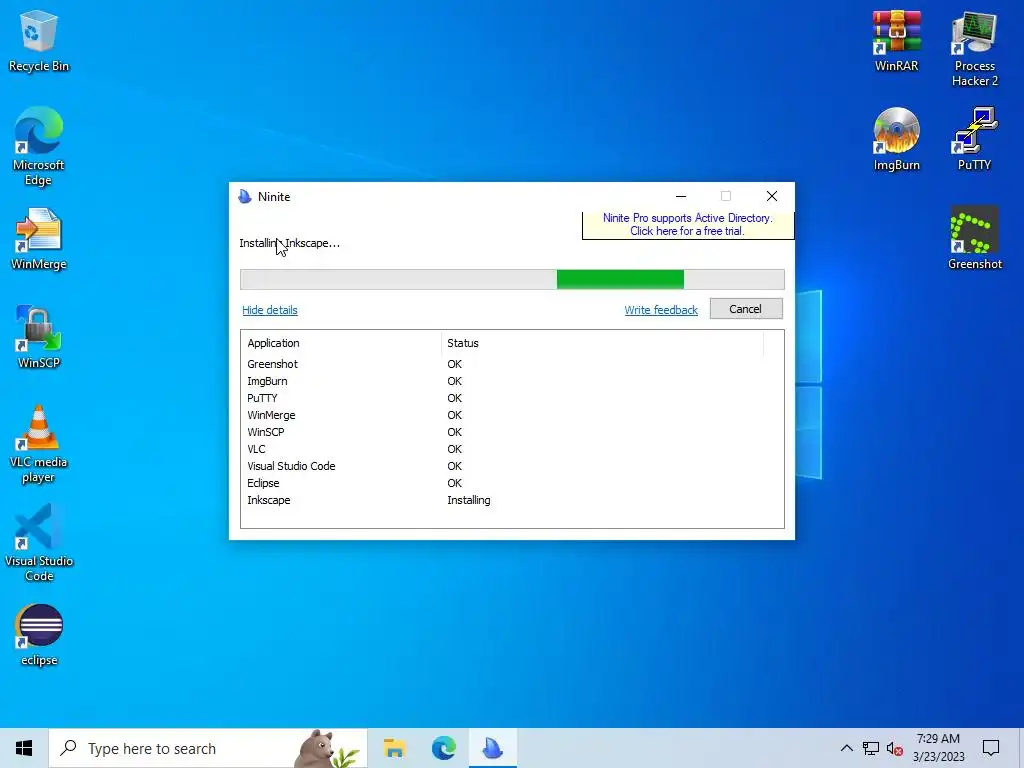This screenshot has height=768, width=1024.
Task: Select the Process Hacker 2 desktop shortcut
Action: point(974,50)
